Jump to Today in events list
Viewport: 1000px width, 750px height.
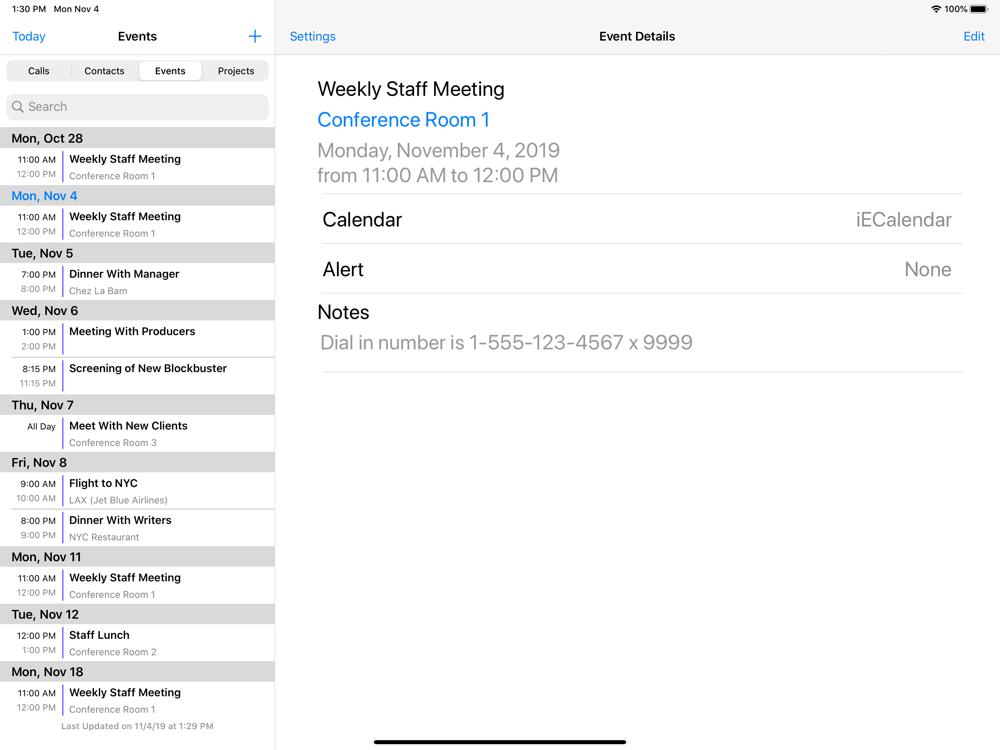tap(29, 37)
